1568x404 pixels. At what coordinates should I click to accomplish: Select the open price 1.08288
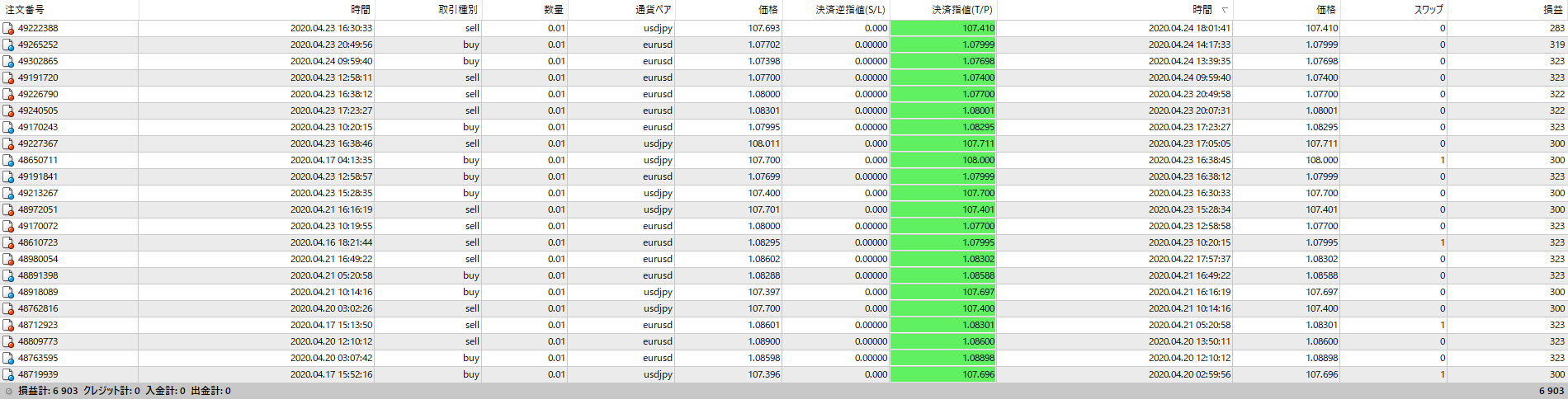764,275
